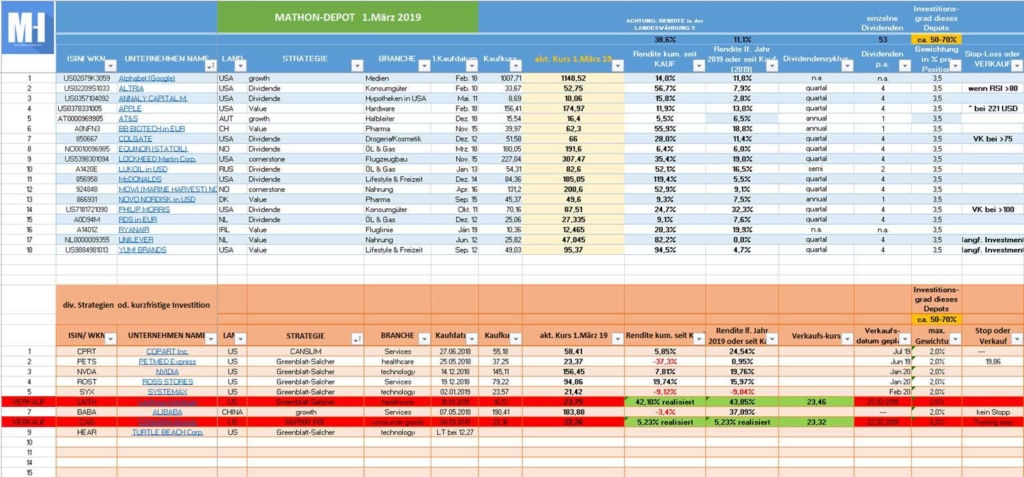Screen dimensions: 1024x477
Task: Select the 'wenn RSI >80' note cell
Action: pyautogui.click(x=992, y=88)
